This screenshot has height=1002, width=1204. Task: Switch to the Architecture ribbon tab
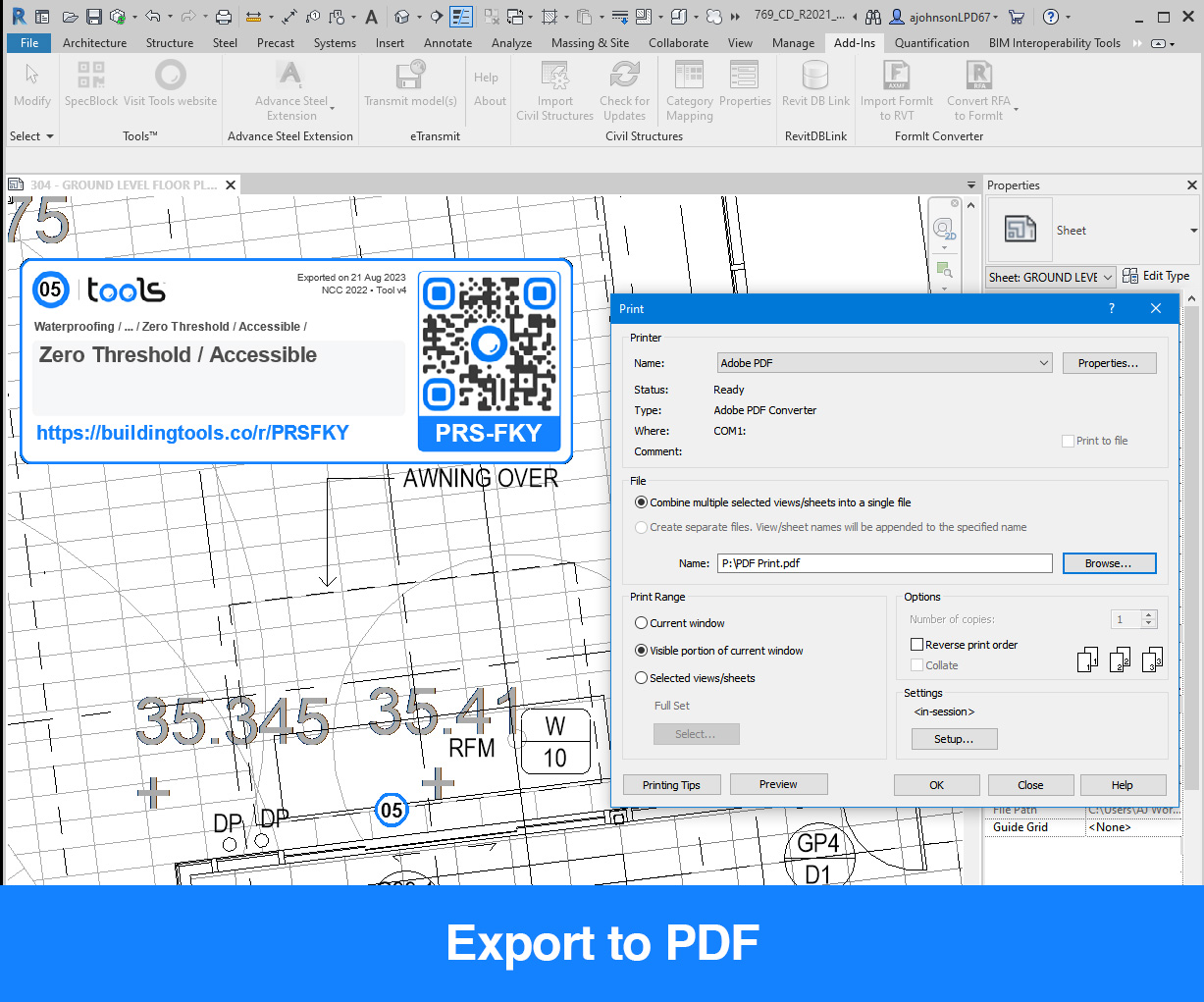(94, 43)
